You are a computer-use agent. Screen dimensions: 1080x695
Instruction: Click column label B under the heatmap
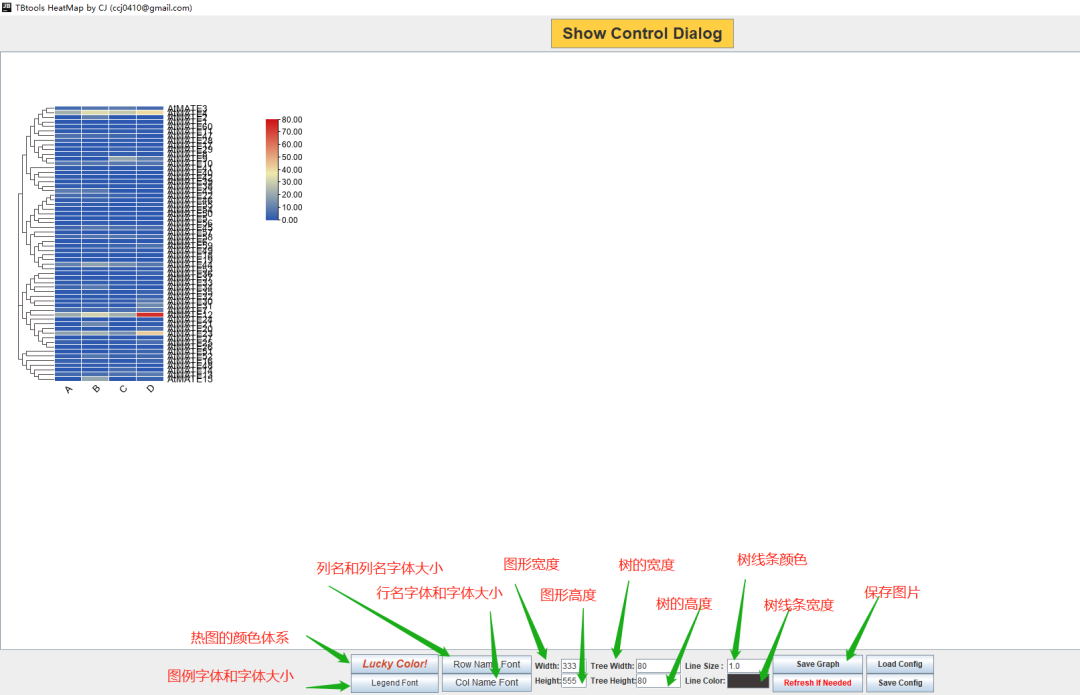96,389
